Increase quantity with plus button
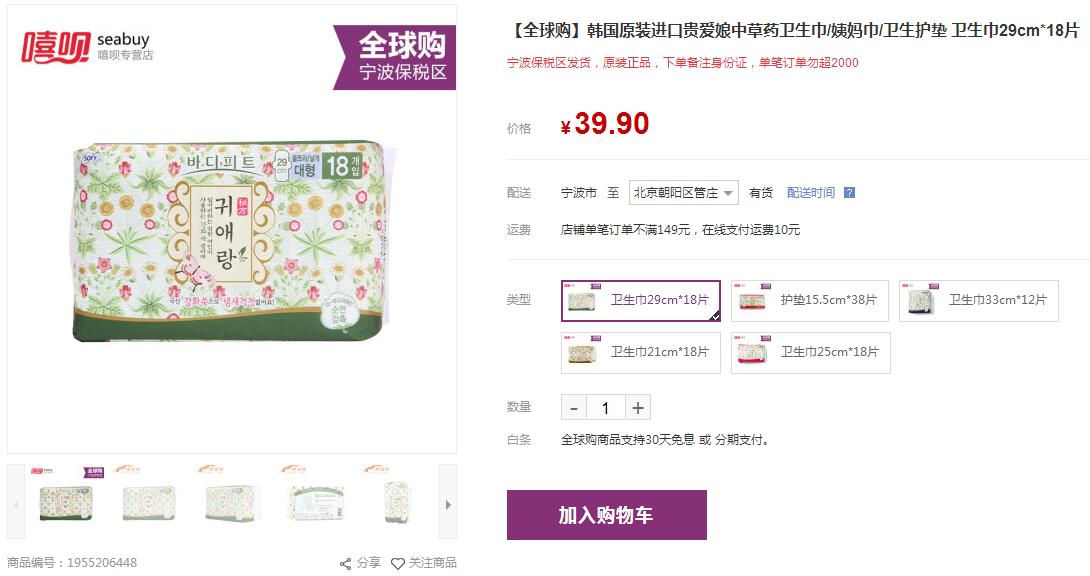The image size is (1090, 576). click(x=638, y=407)
